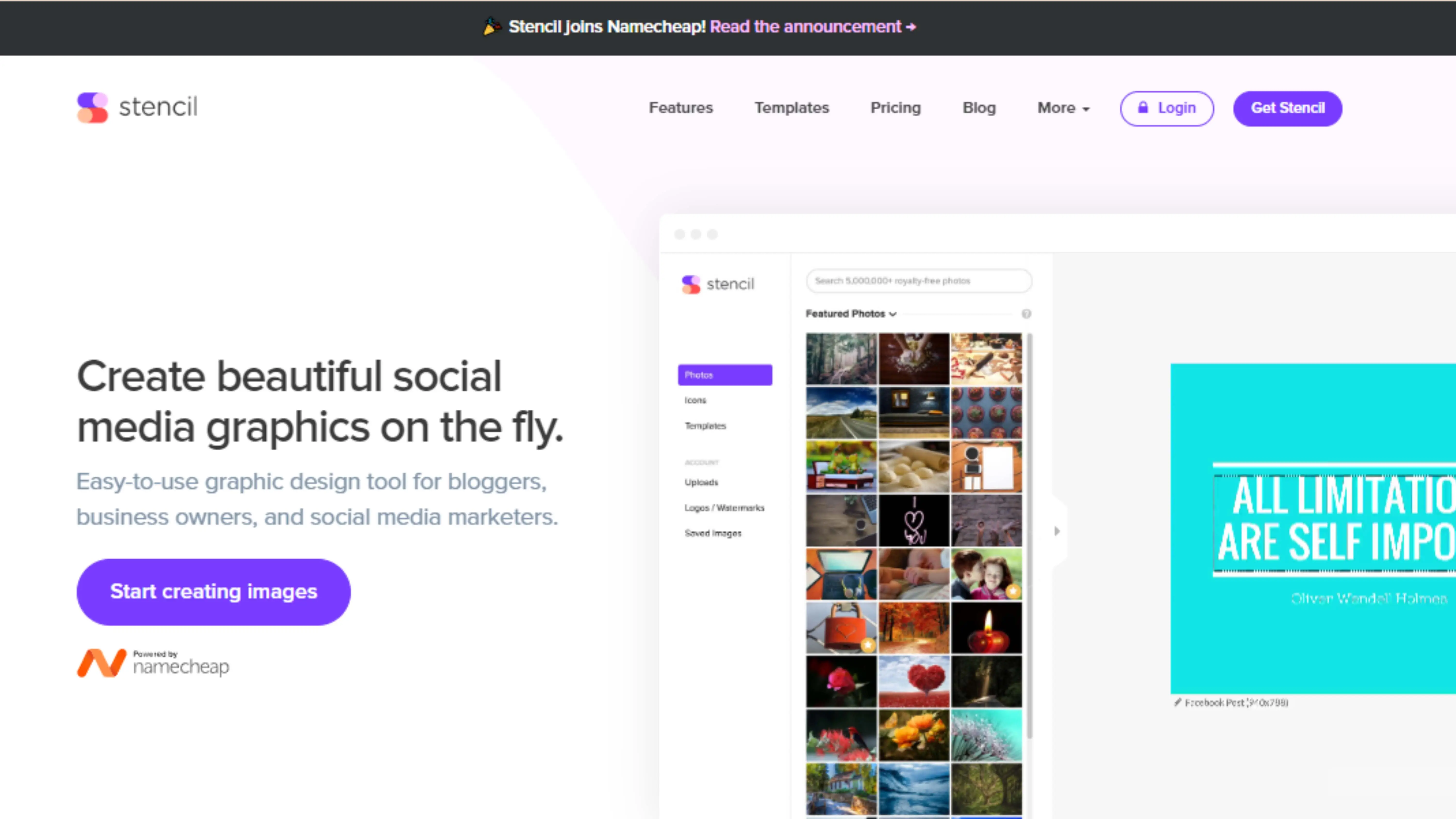Click the star badge on the children kissing photo

tap(1013, 591)
